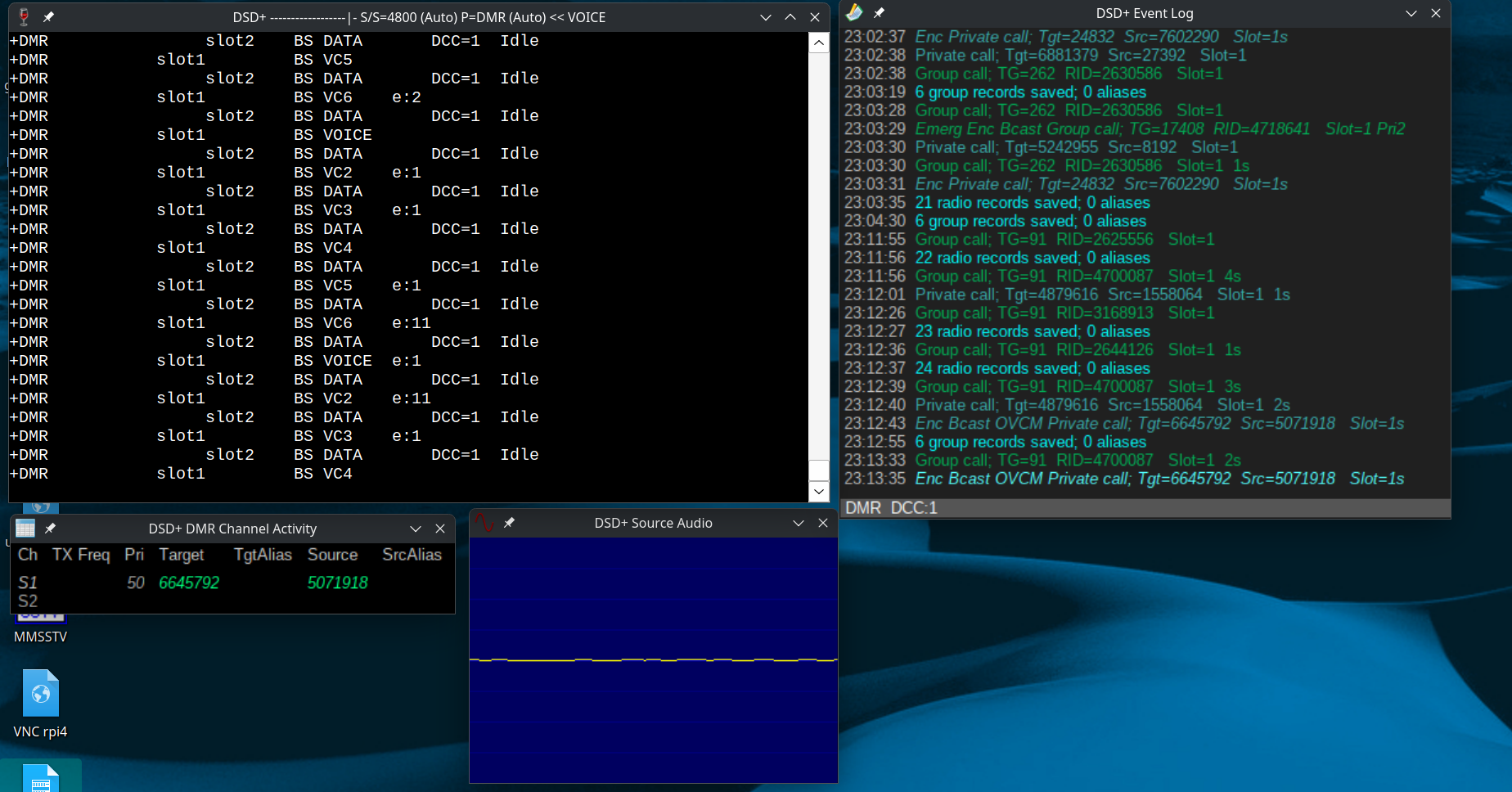
Task: Select the 23:12:43 Enc Bcast OVCM Private call entry
Action: (x=1124, y=423)
